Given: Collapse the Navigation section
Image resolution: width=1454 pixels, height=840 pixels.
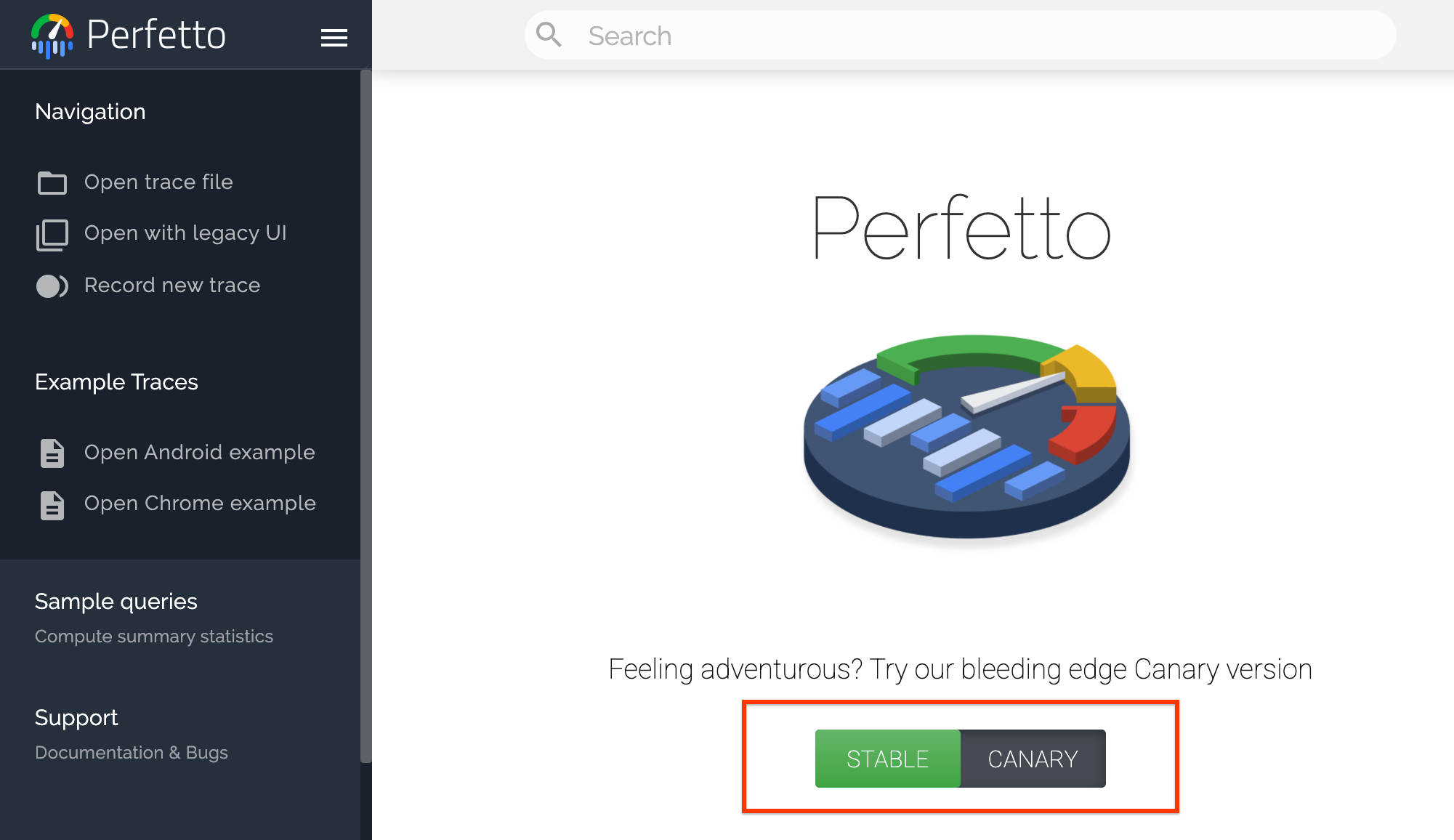Looking at the screenshot, I should (x=90, y=112).
